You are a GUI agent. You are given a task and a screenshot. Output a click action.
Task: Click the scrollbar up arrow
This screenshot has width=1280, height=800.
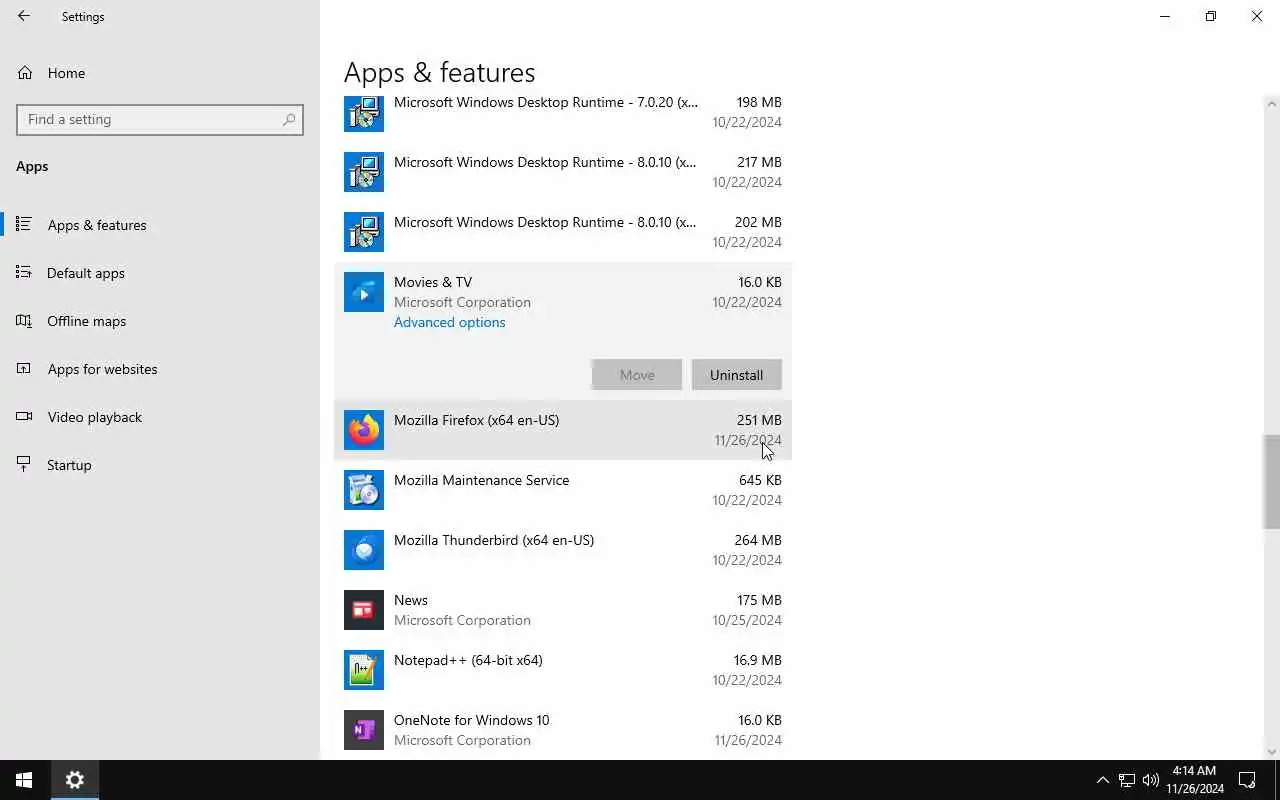pyautogui.click(x=1272, y=103)
